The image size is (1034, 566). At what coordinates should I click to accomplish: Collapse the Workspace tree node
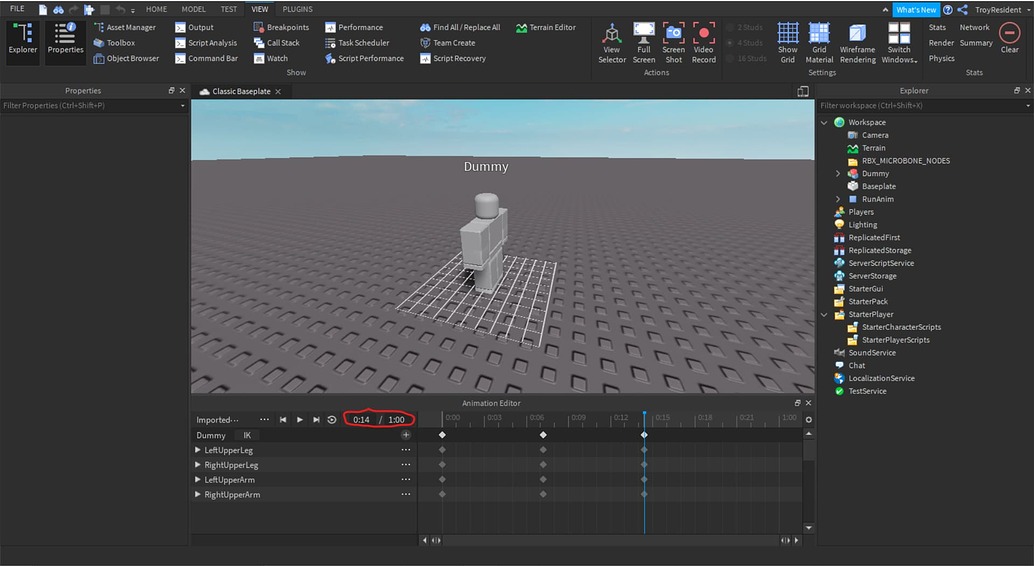(x=824, y=122)
